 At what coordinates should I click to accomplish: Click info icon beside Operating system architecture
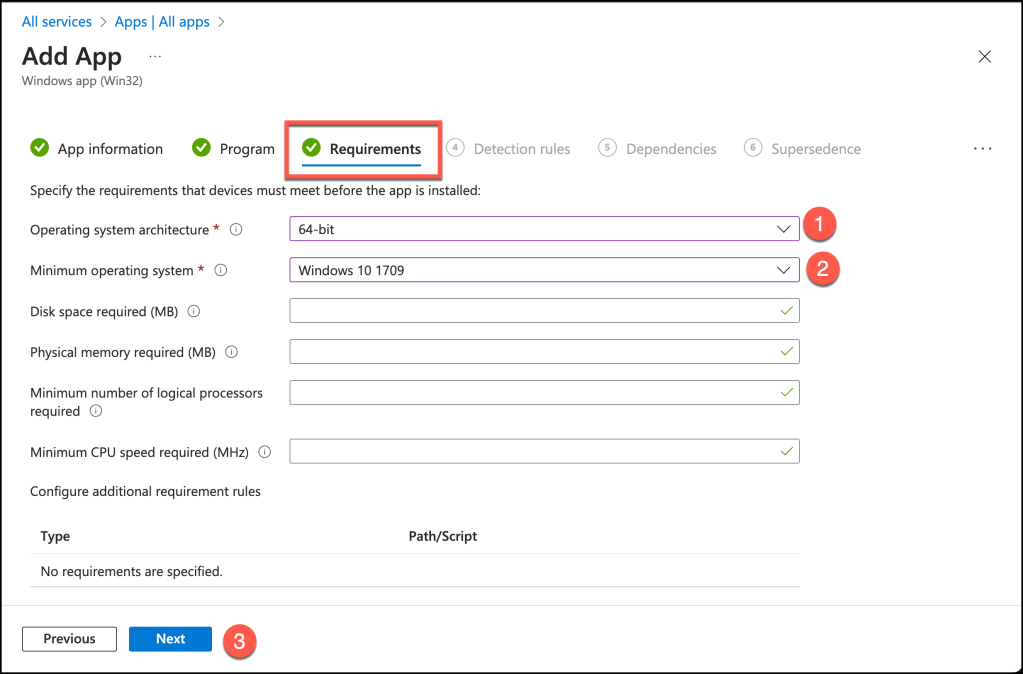tap(236, 230)
